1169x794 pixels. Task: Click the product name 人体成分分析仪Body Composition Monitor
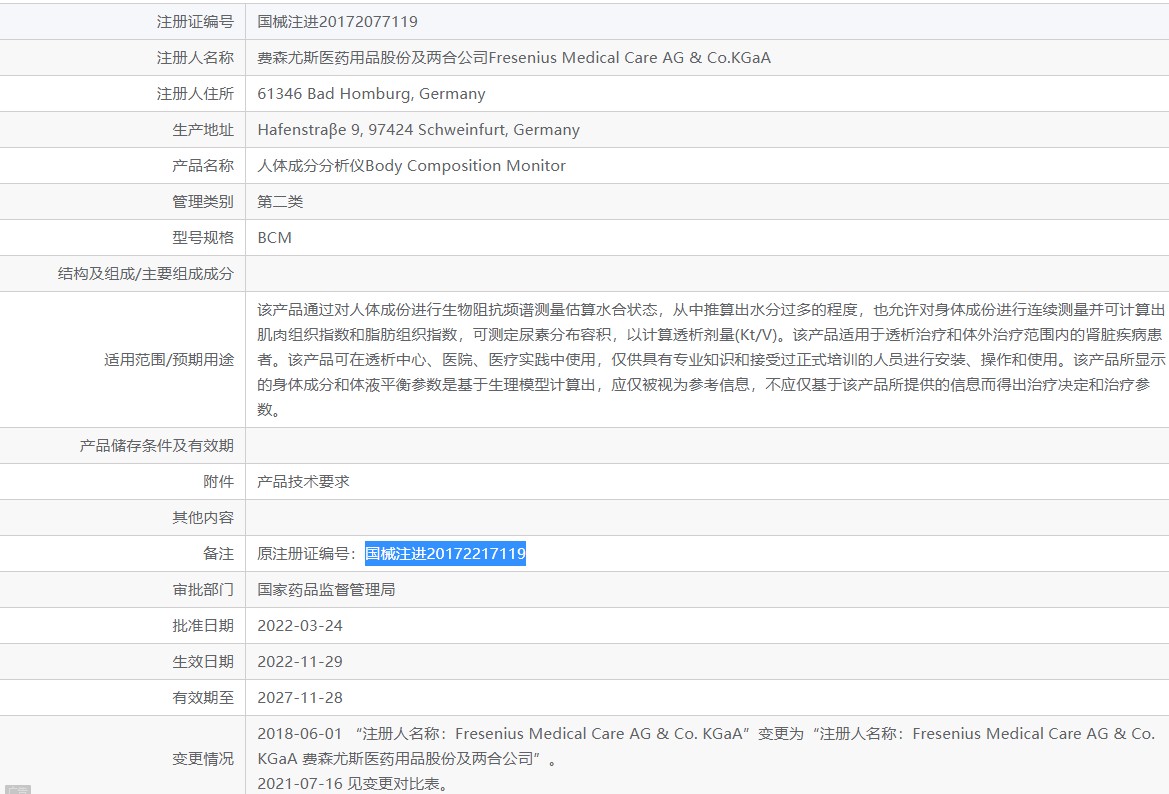412,166
